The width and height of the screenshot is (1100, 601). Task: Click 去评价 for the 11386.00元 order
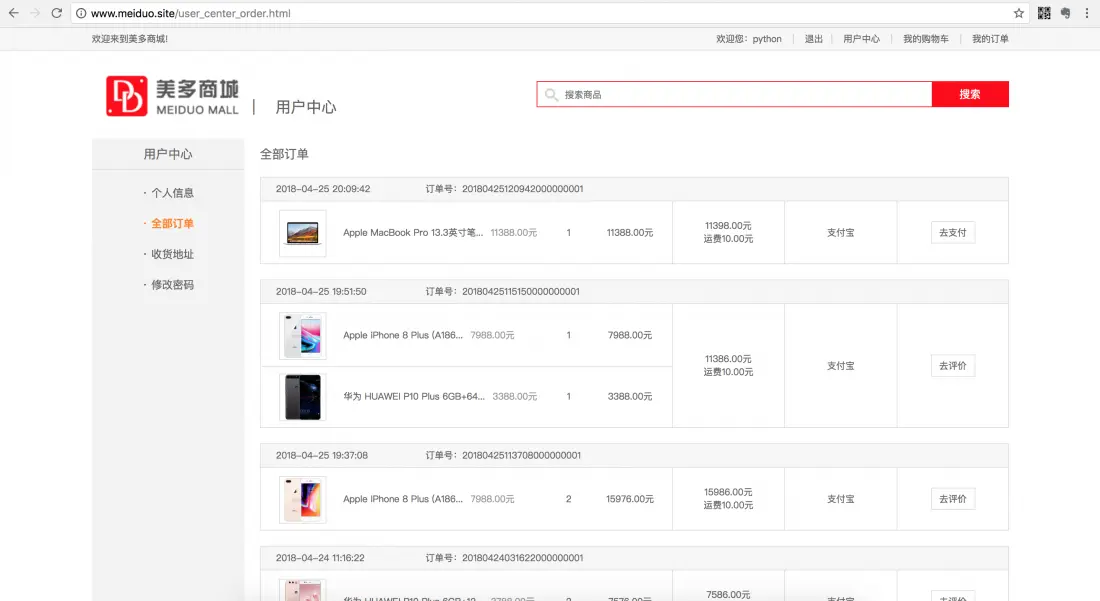pyautogui.click(x=953, y=365)
